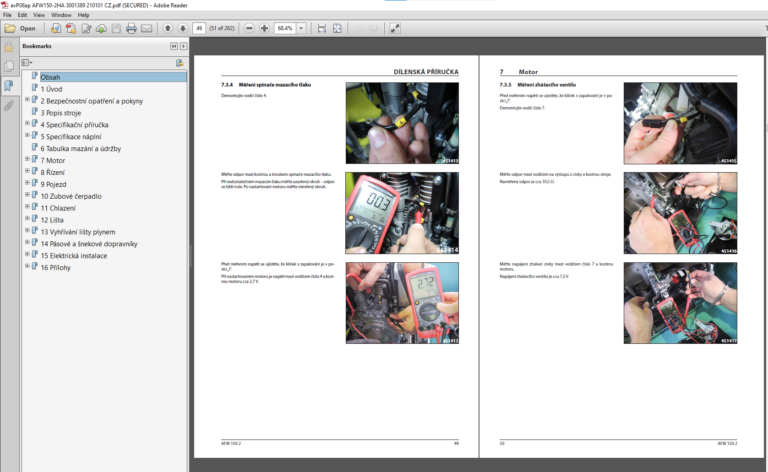
Task: Select the 12 Lišta bookmark text
Action: point(52,220)
